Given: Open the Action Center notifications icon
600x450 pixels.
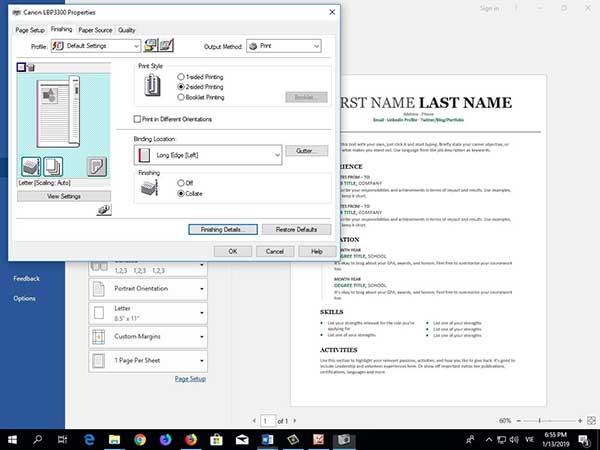Looking at the screenshot, I should (584, 440).
